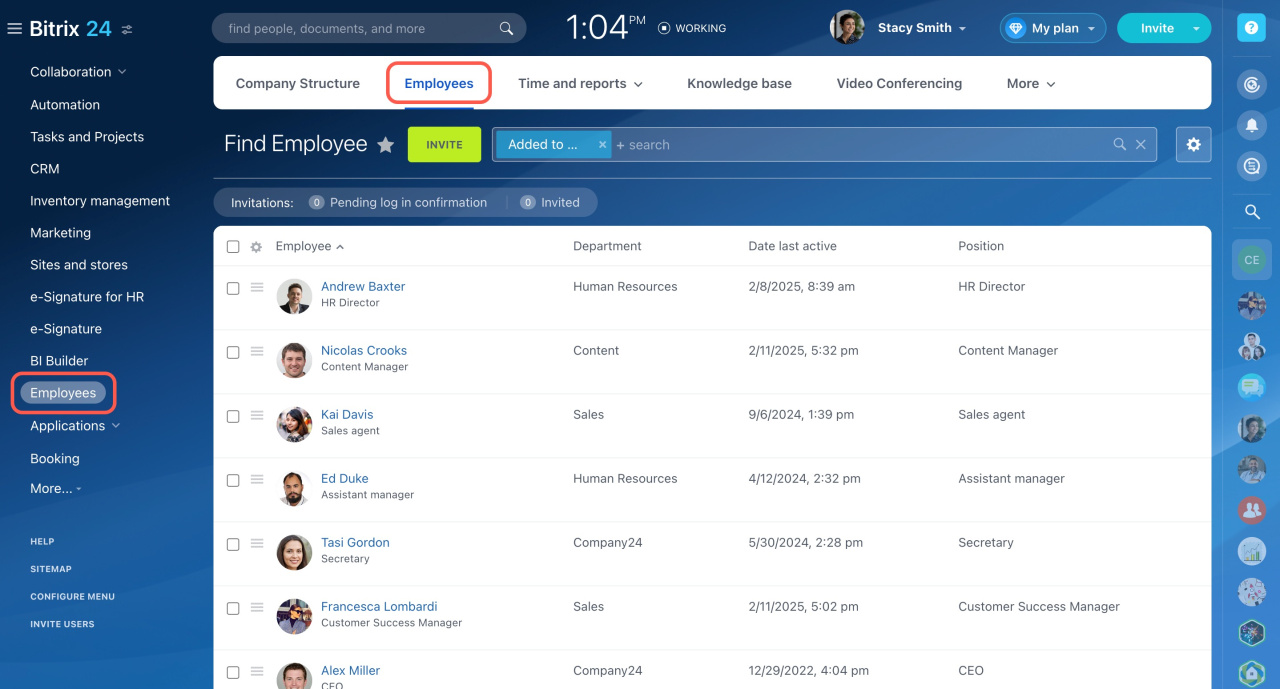The height and width of the screenshot is (689, 1280).
Task: Open row actions menu for Tasi Gordon
Action: pos(257,544)
